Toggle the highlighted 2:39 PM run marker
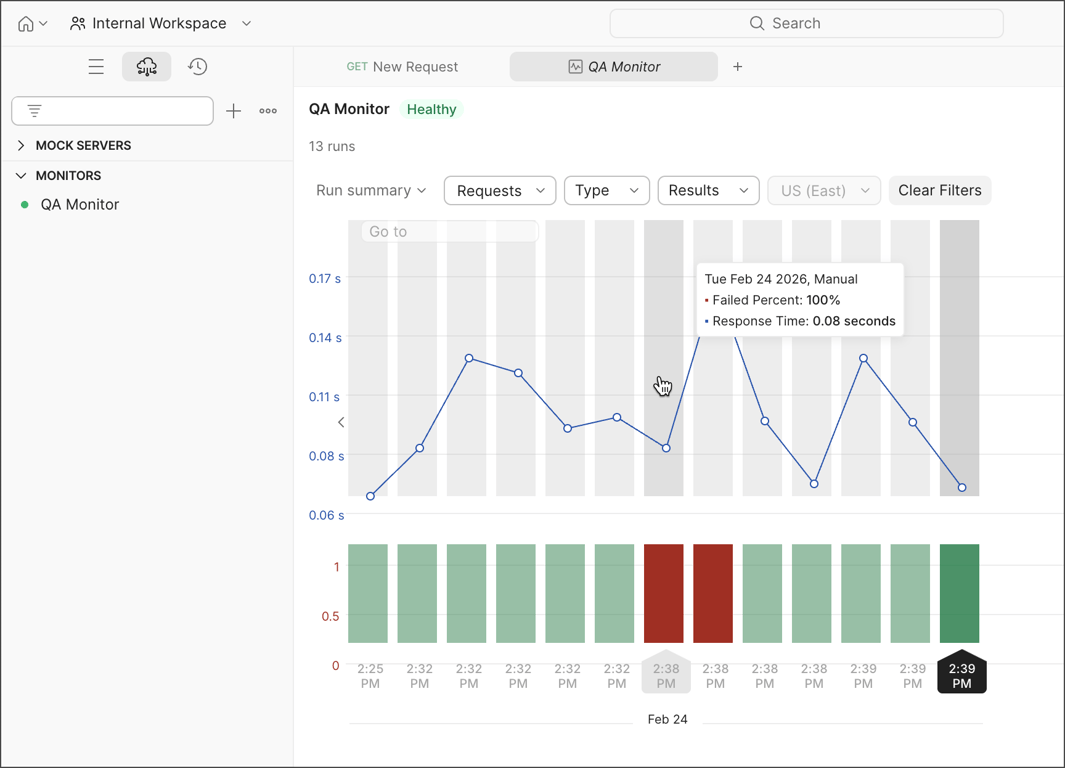This screenshot has width=1065, height=768. coord(961,673)
